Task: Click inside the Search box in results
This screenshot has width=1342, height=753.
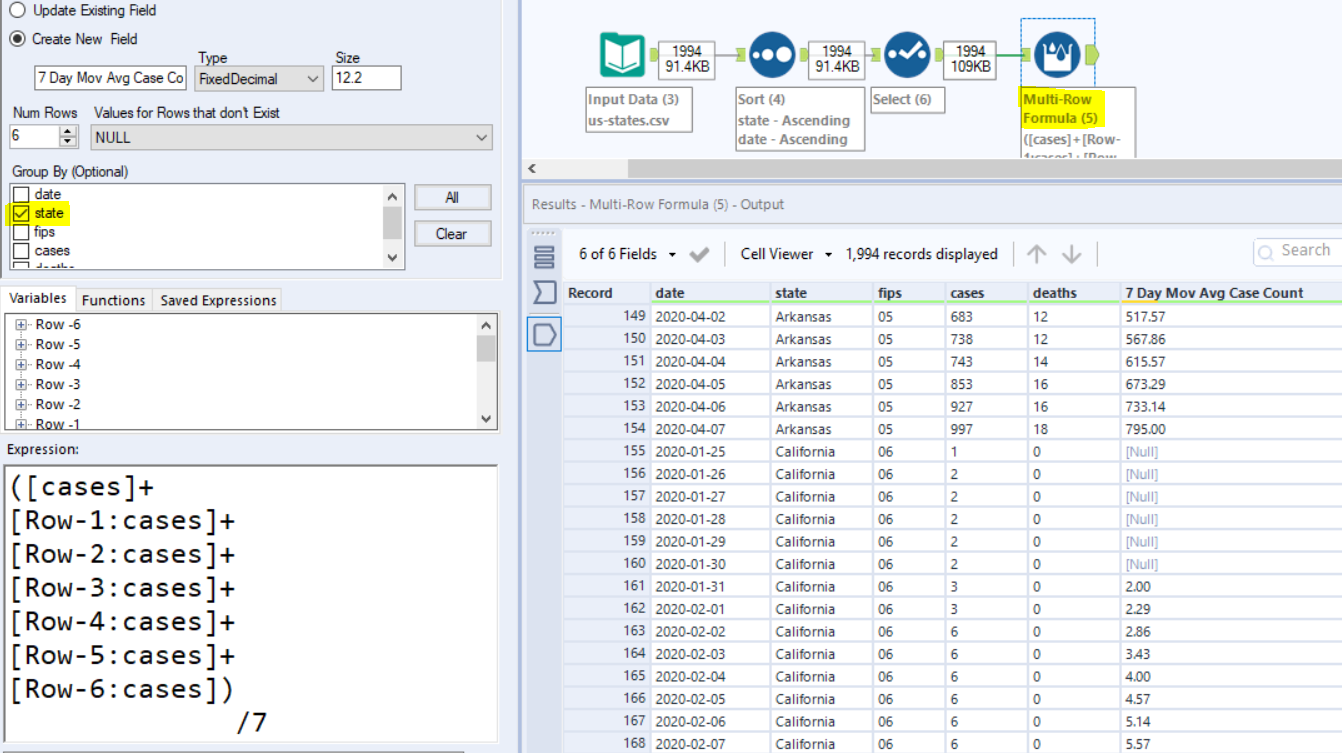Action: [x=1300, y=251]
